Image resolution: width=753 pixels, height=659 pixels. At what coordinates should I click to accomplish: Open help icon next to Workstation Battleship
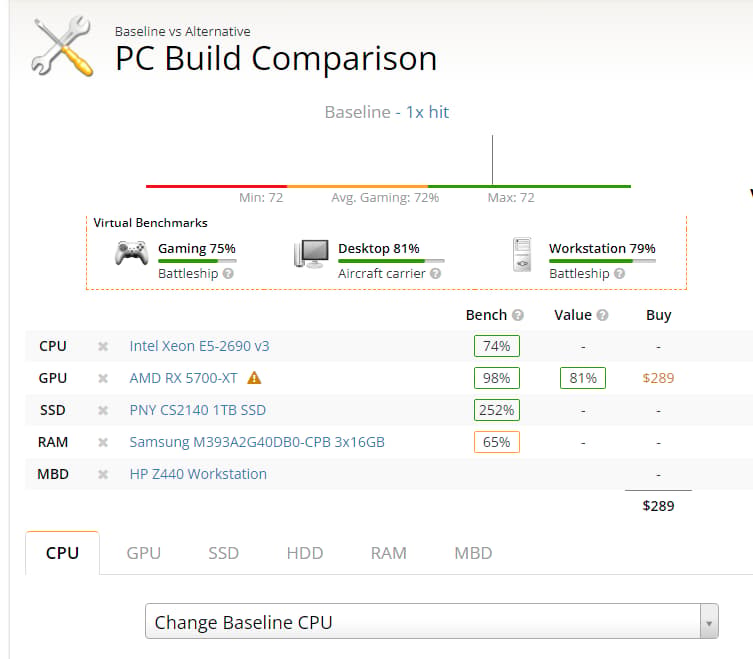click(x=619, y=273)
